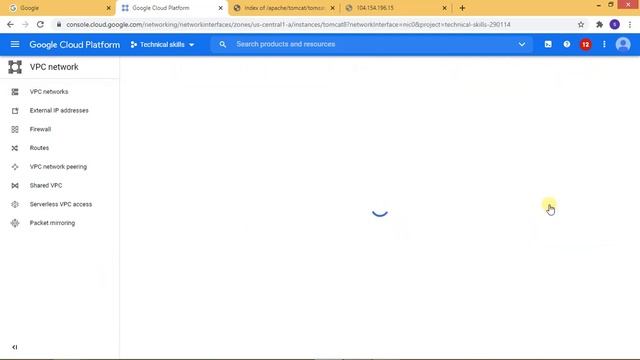Image resolution: width=640 pixels, height=360 pixels.
Task: Click the External IP addresses icon
Action: click(x=15, y=111)
